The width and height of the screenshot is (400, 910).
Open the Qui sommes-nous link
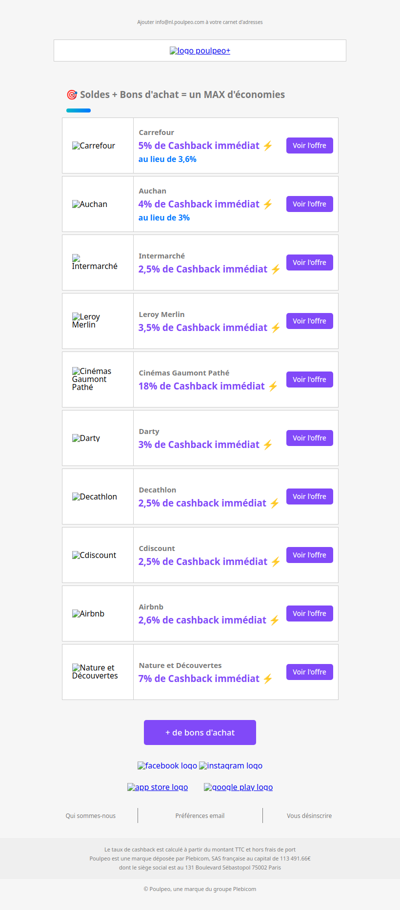click(91, 815)
